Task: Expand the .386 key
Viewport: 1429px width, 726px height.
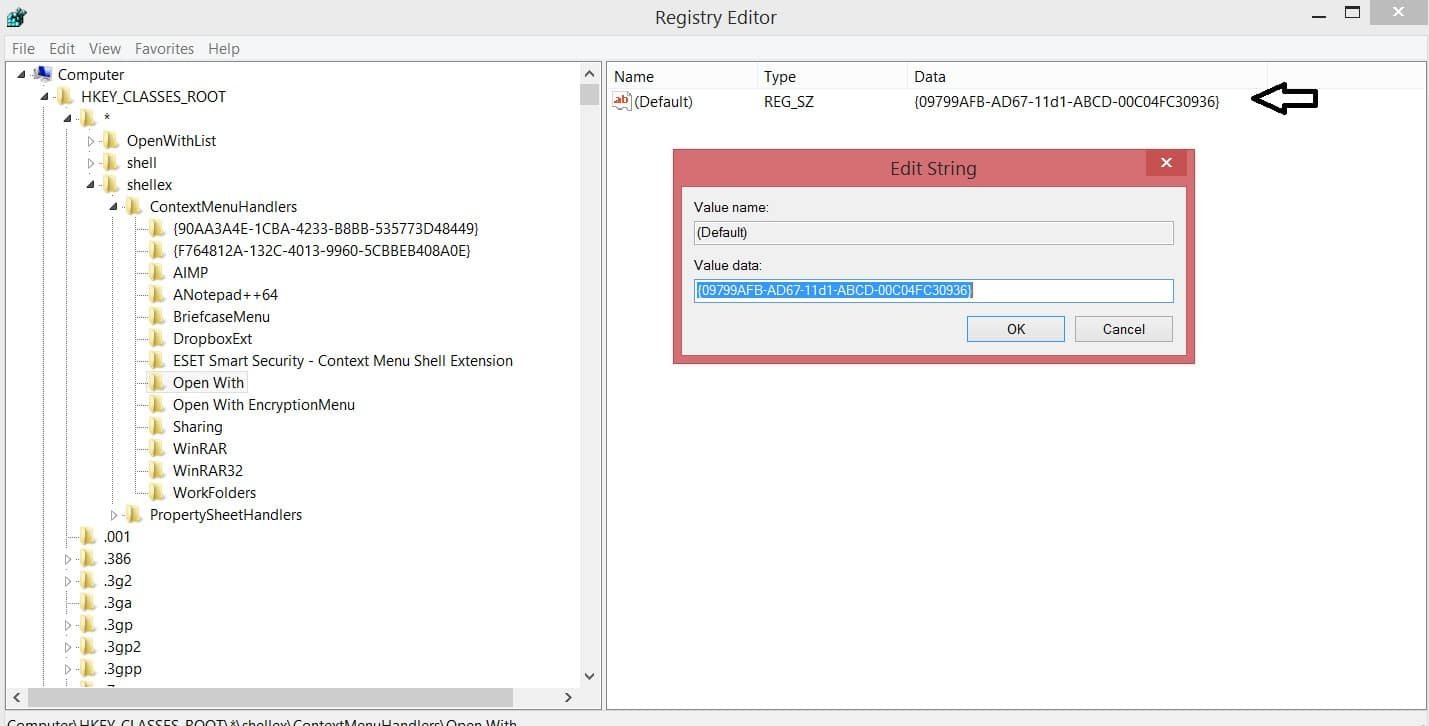Action: tap(68, 559)
